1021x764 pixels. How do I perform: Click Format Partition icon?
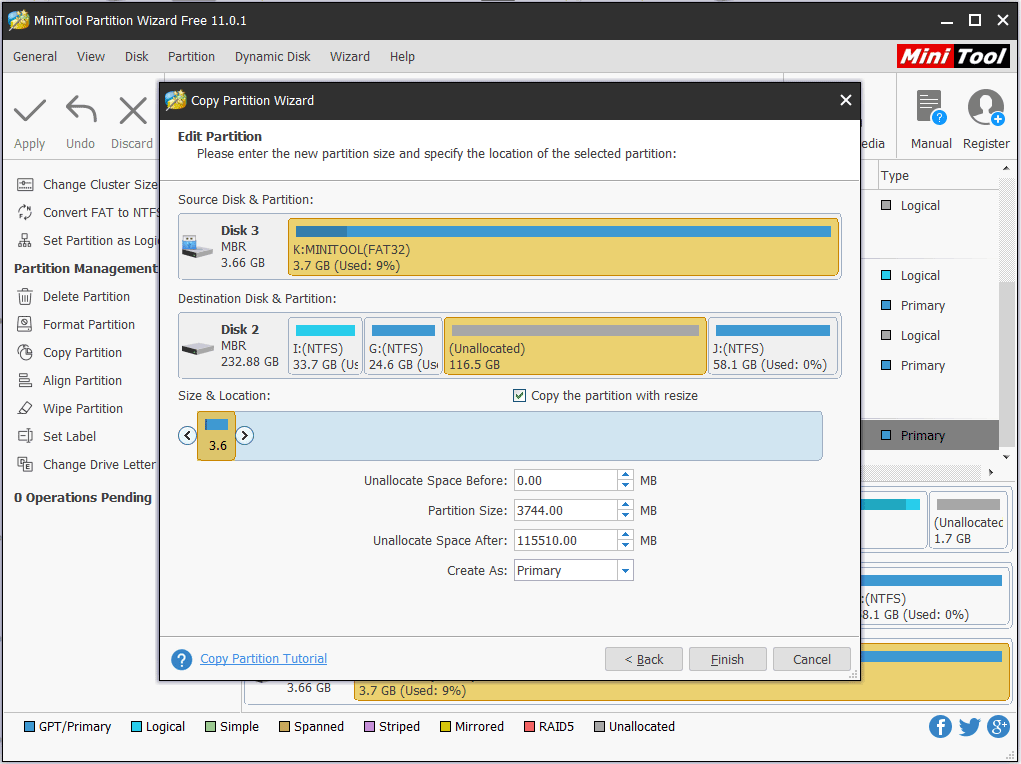click(x=25, y=324)
